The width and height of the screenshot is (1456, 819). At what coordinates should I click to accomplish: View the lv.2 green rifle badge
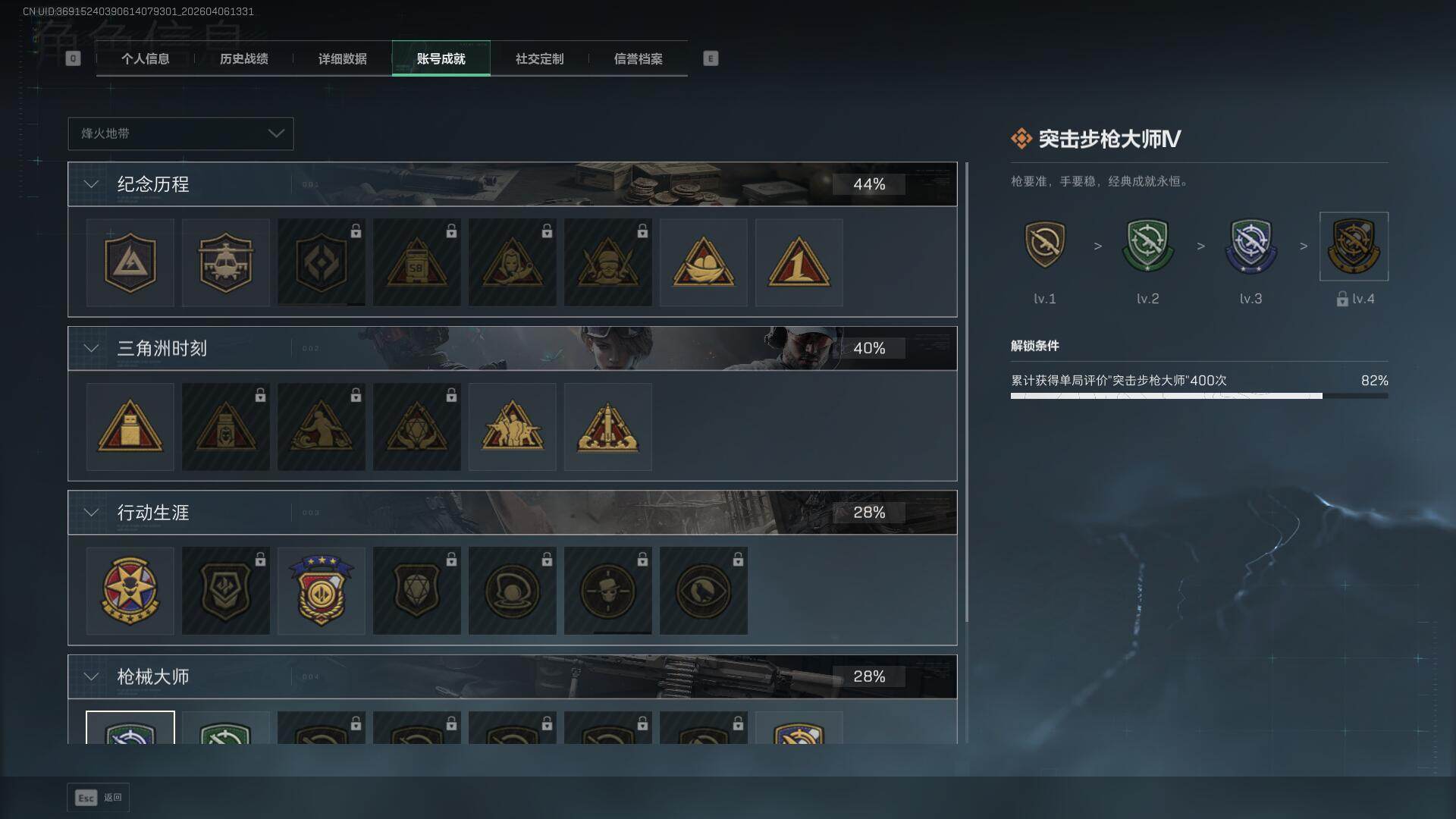[1147, 246]
